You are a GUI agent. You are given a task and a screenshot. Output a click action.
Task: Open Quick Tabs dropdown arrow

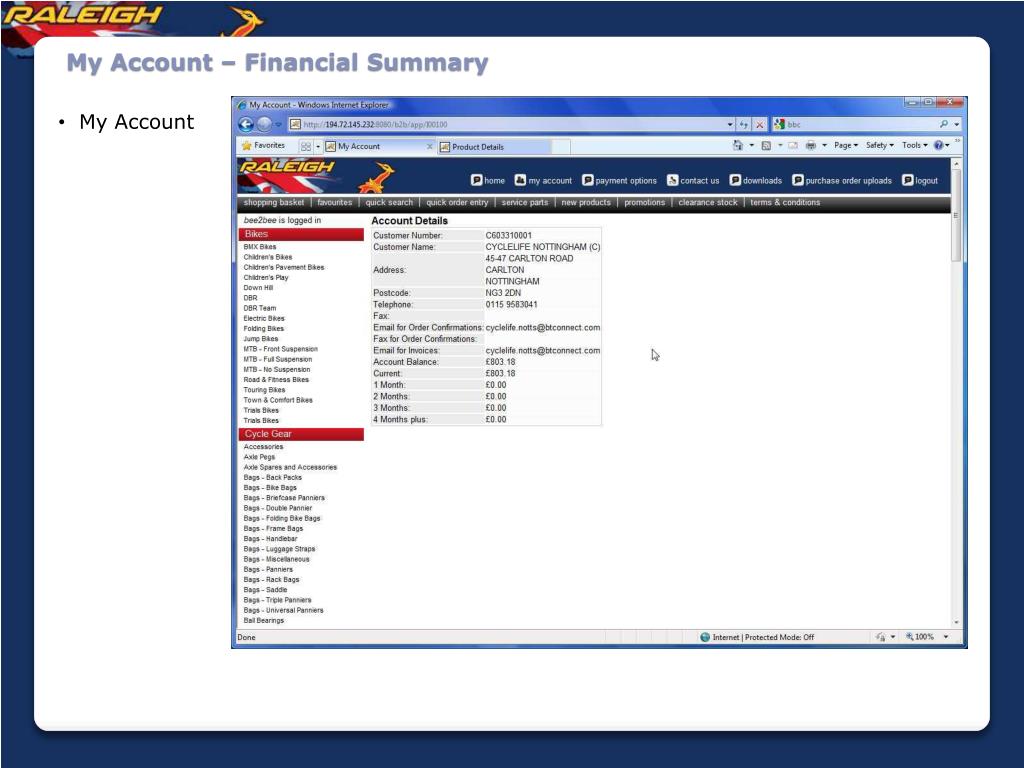pos(318,146)
